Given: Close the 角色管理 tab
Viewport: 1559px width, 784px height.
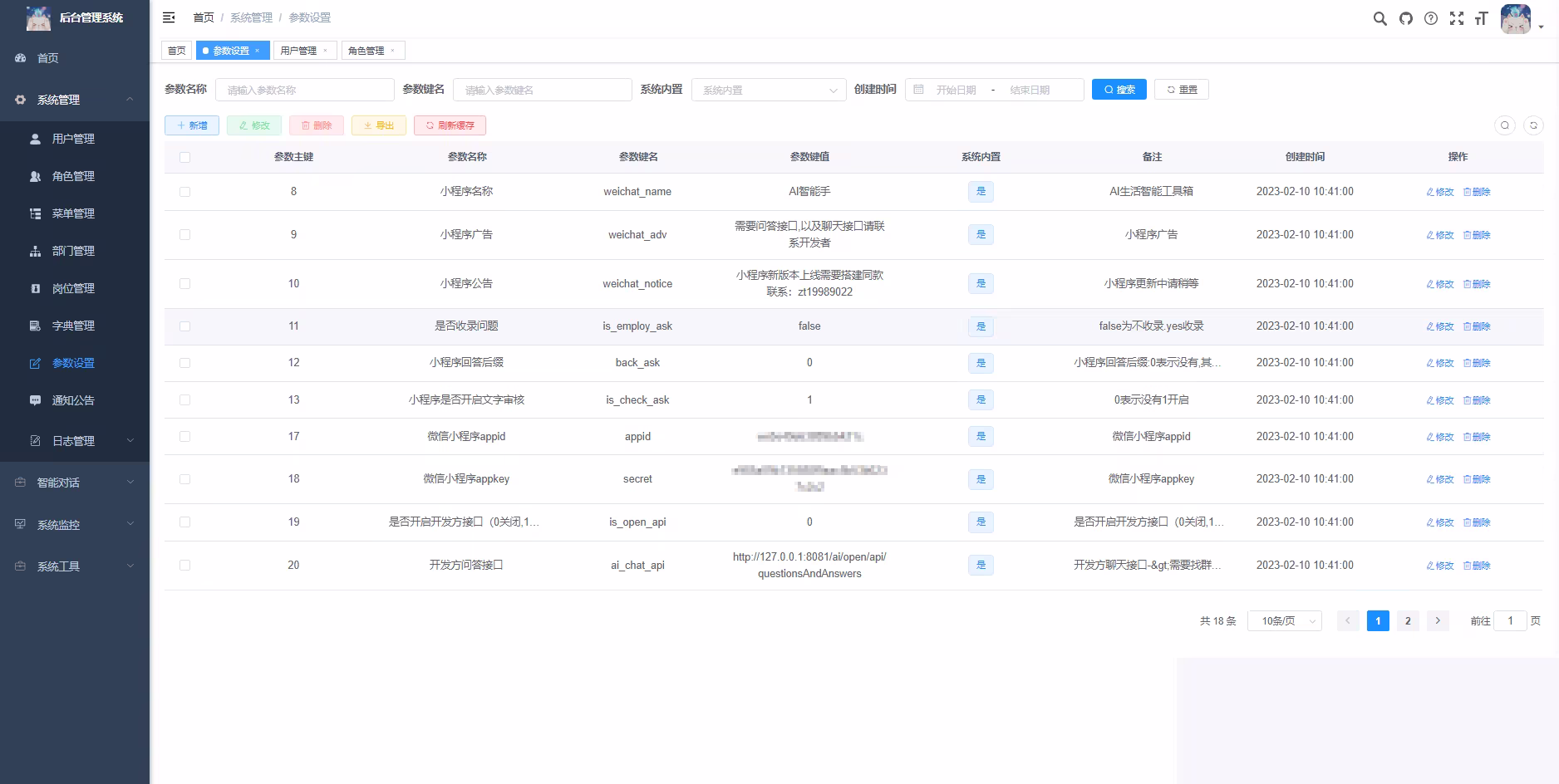Looking at the screenshot, I should [x=392, y=51].
